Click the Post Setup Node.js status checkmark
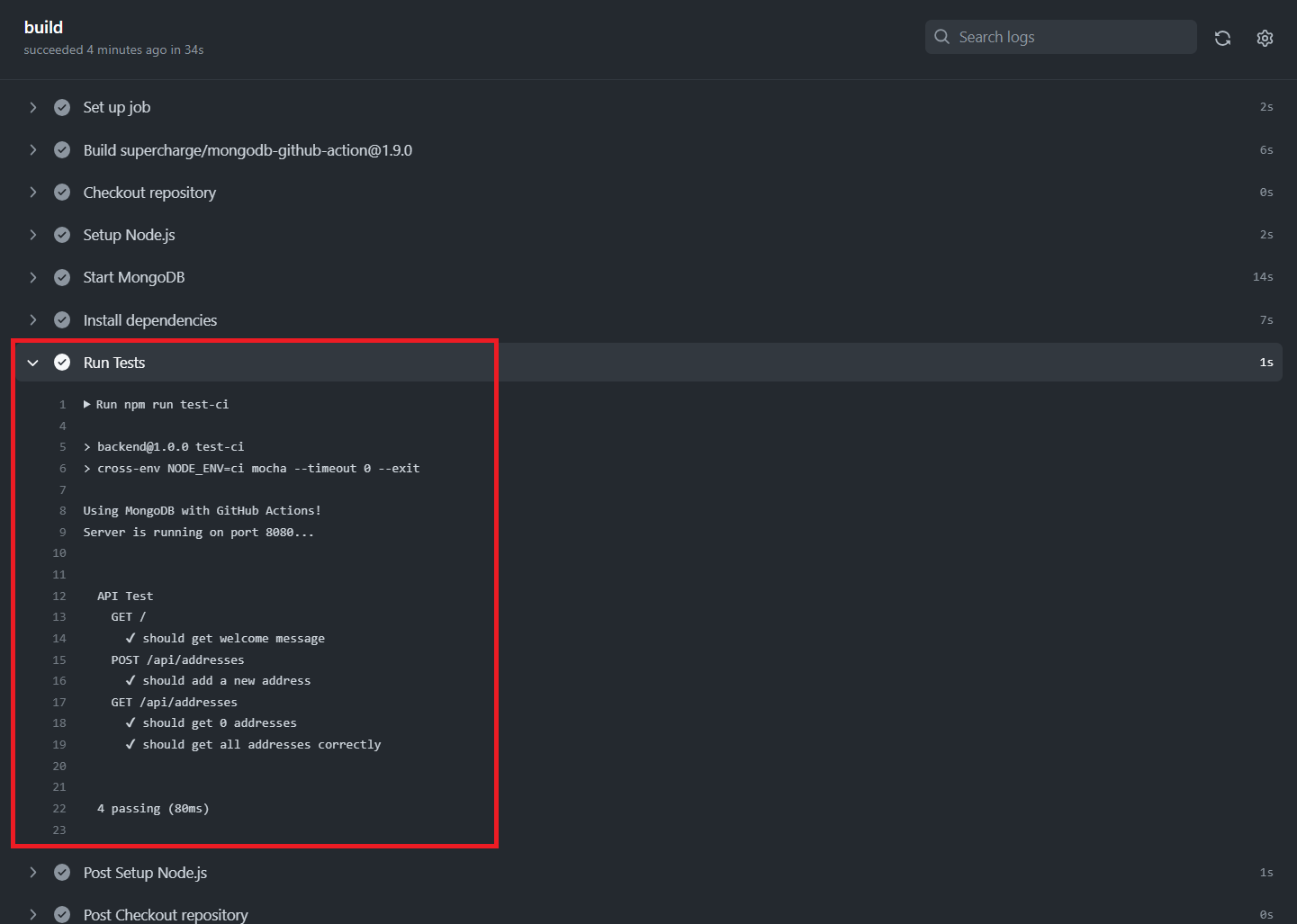The height and width of the screenshot is (924, 1297). click(62, 873)
